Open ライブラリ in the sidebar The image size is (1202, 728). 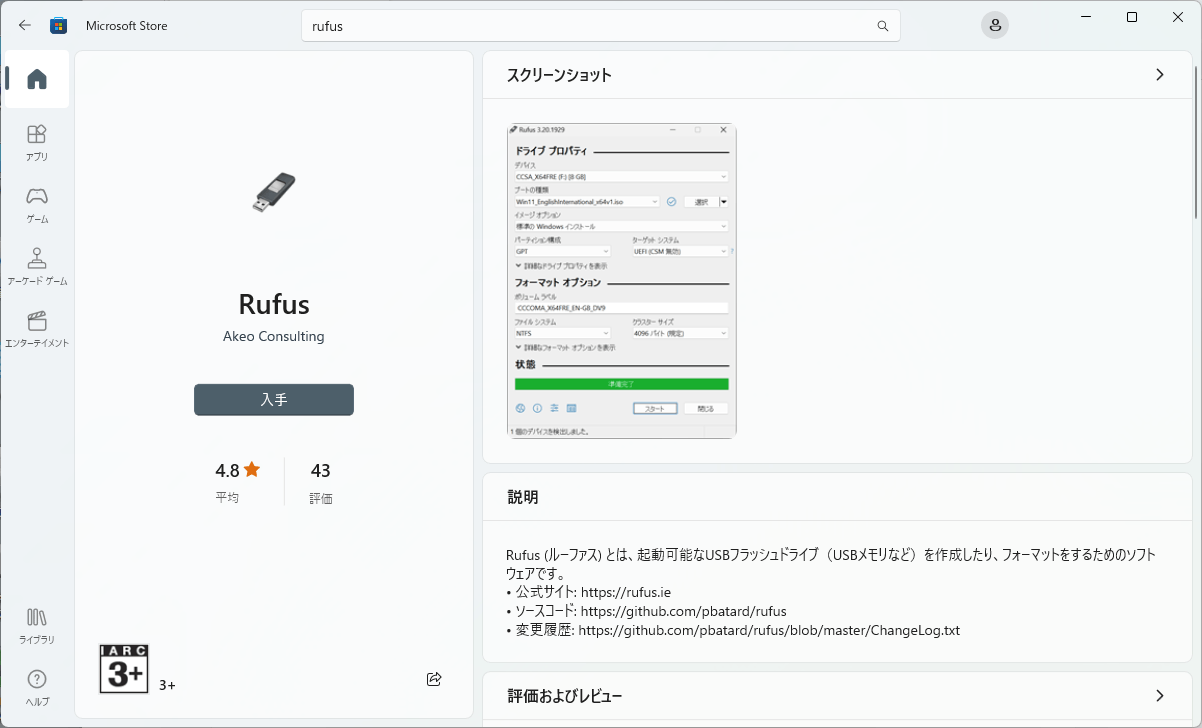pos(37,625)
